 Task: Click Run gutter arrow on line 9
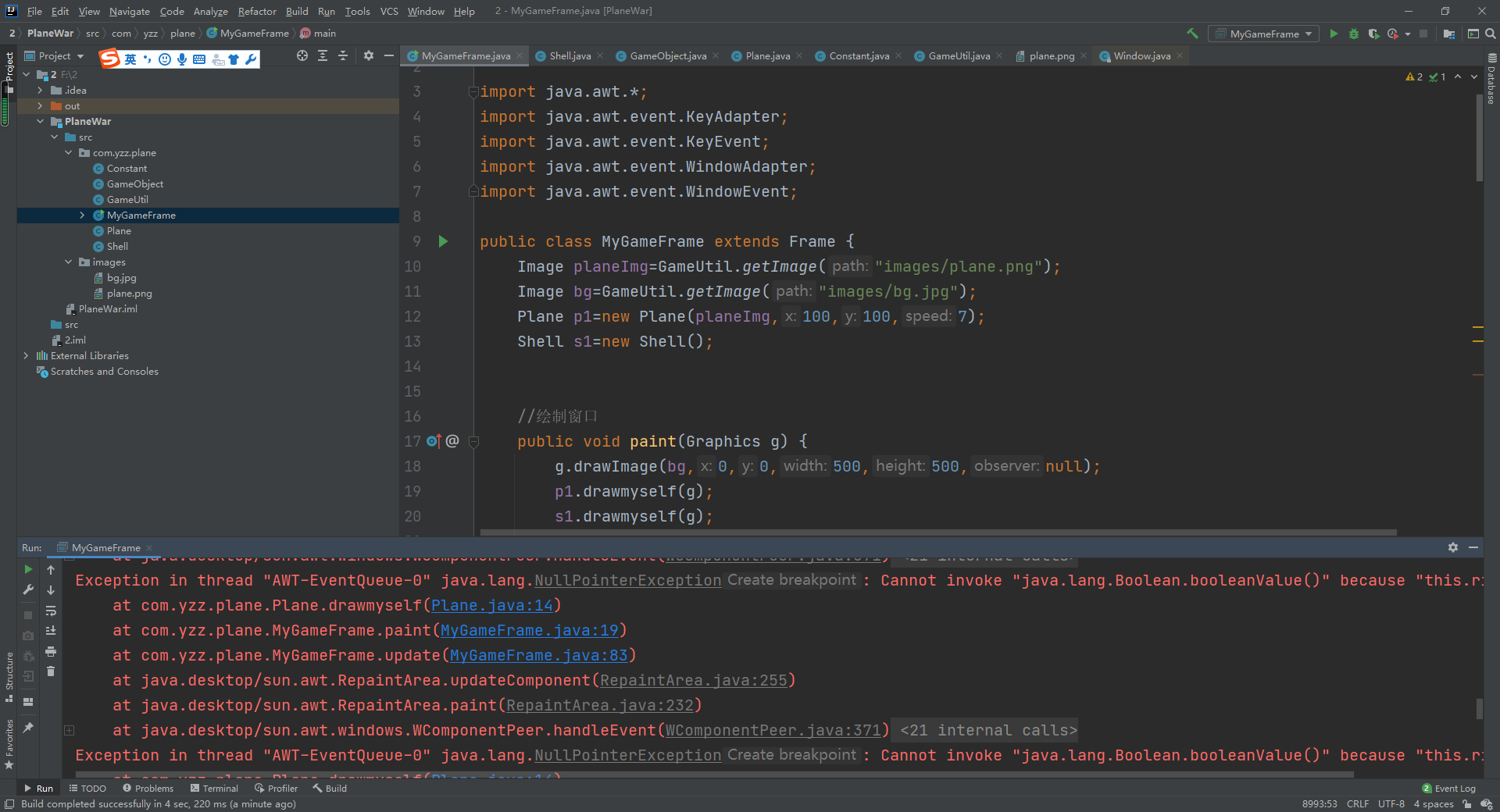click(443, 241)
